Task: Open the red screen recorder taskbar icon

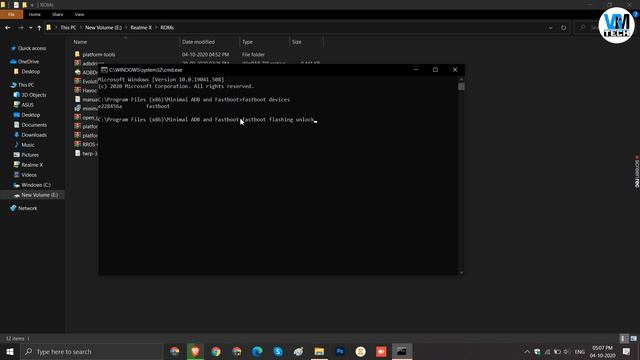Action: pos(381,351)
